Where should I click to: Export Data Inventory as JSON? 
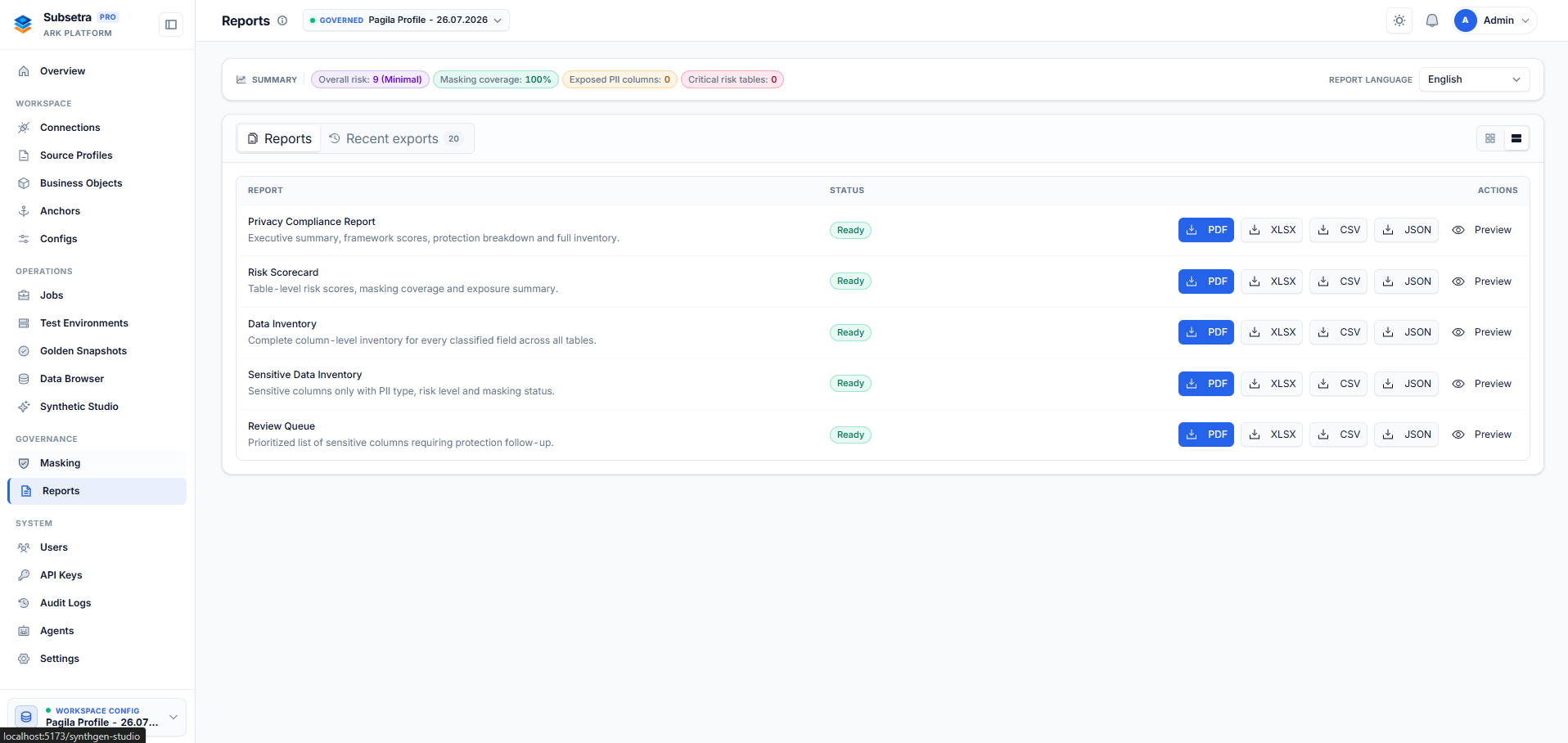tap(1406, 332)
